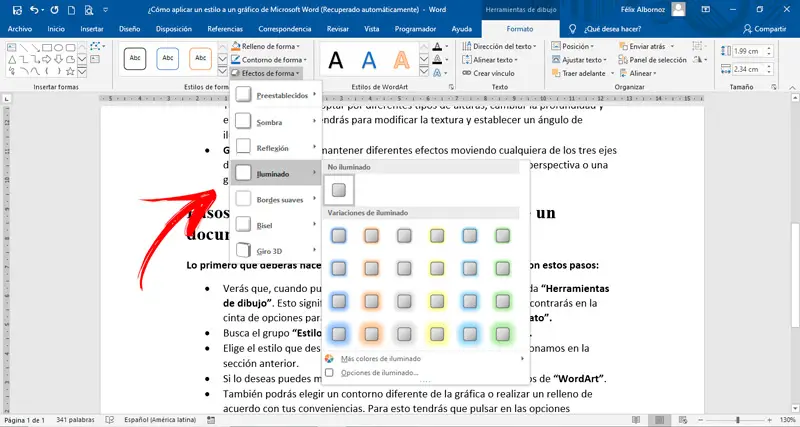Switch to the Diseño tab
800x427 pixels.
pos(130,29)
